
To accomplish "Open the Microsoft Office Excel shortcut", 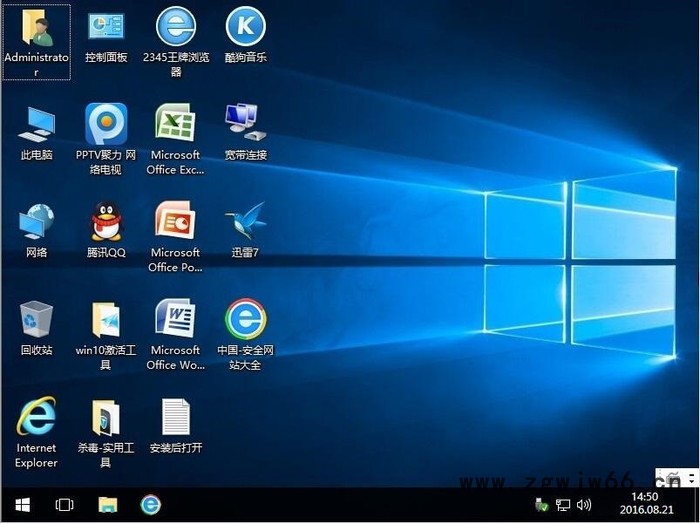I will tap(176, 124).
